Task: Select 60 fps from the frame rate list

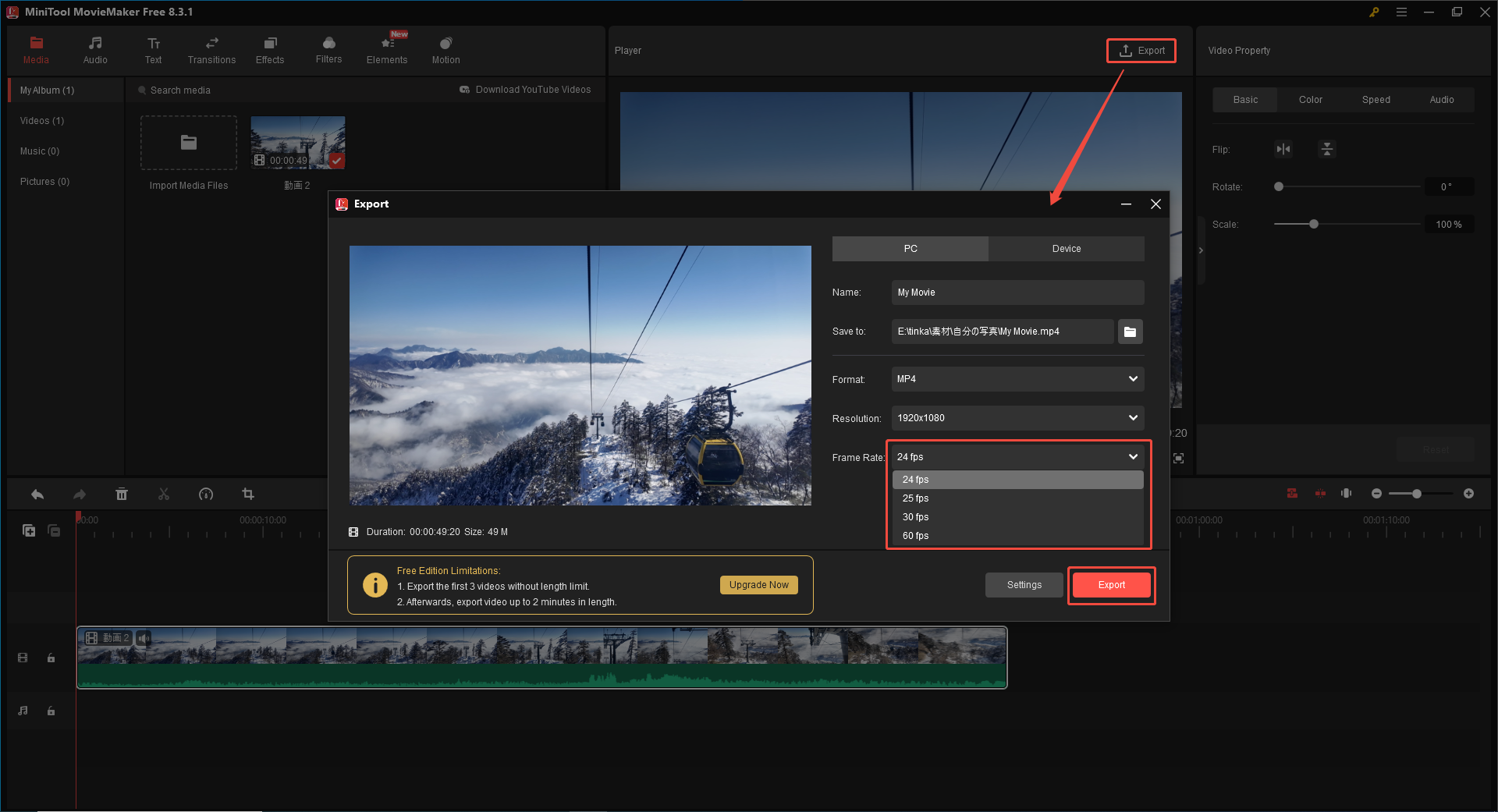Action: pos(915,536)
